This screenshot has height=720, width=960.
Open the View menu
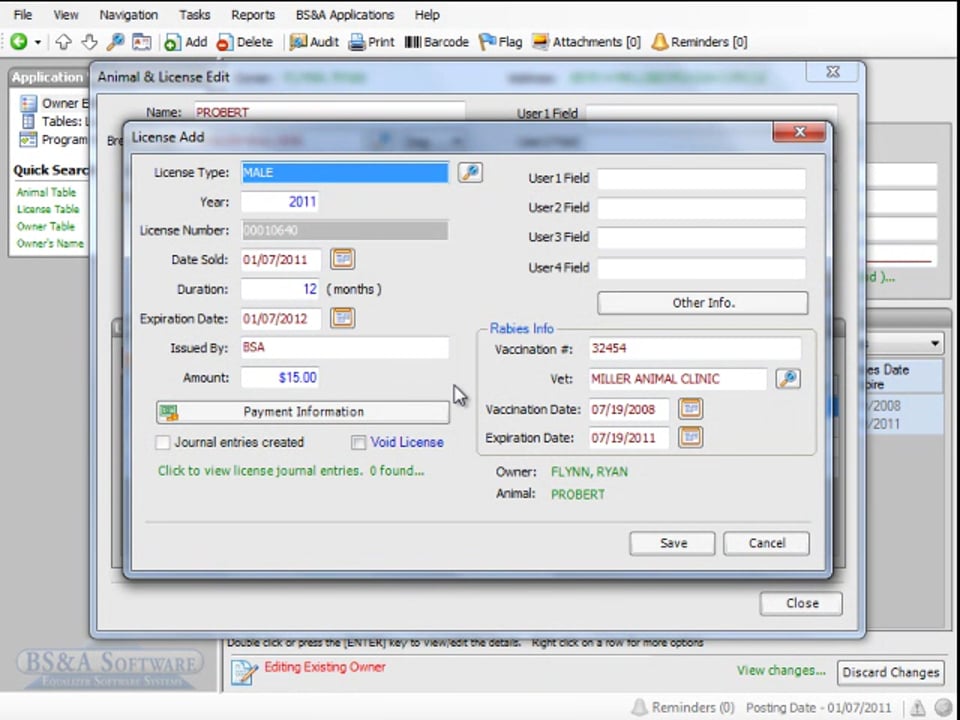[66, 15]
